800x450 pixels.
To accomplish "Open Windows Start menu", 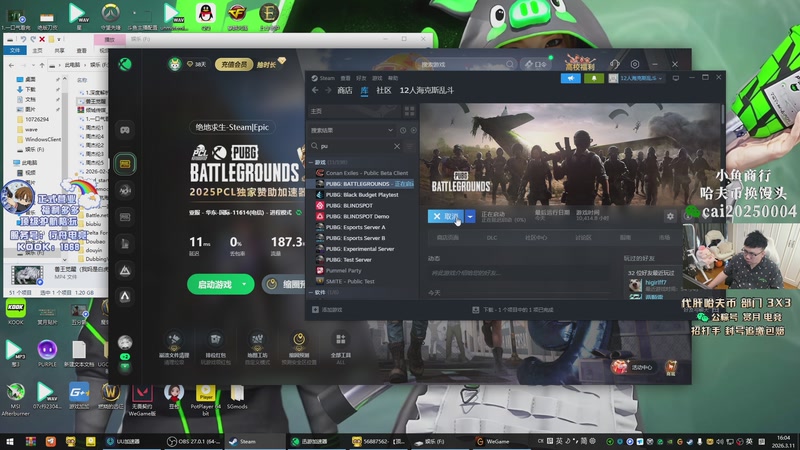I will (x=10, y=441).
